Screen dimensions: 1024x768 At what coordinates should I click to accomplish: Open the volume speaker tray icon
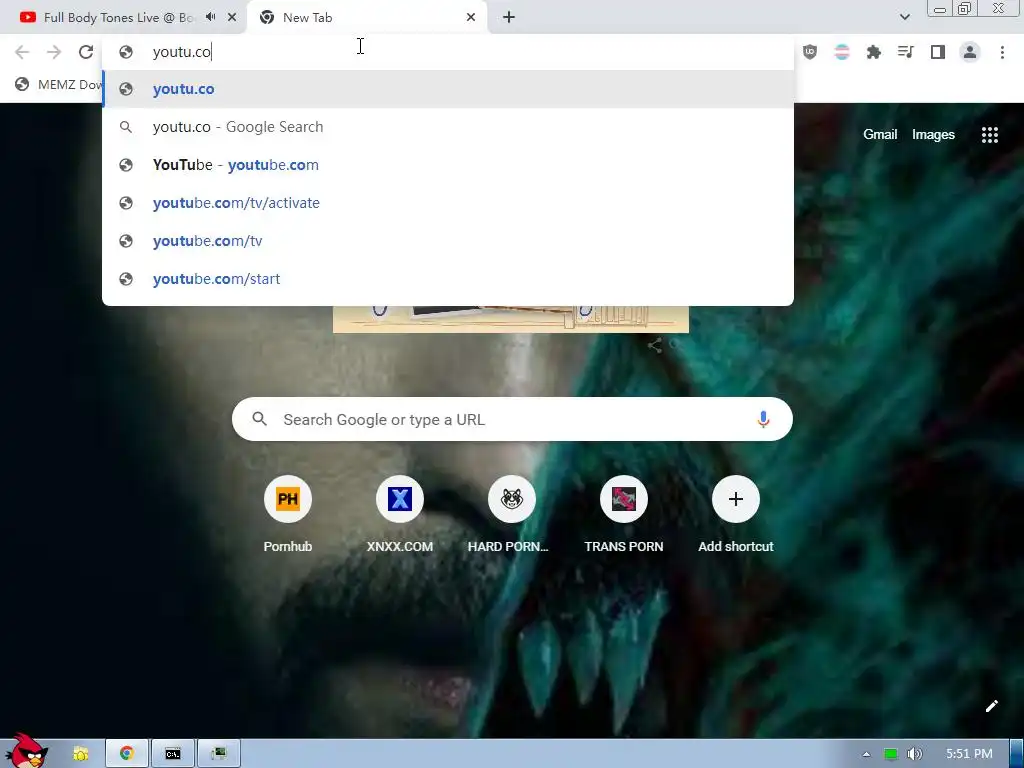pyautogui.click(x=915, y=754)
